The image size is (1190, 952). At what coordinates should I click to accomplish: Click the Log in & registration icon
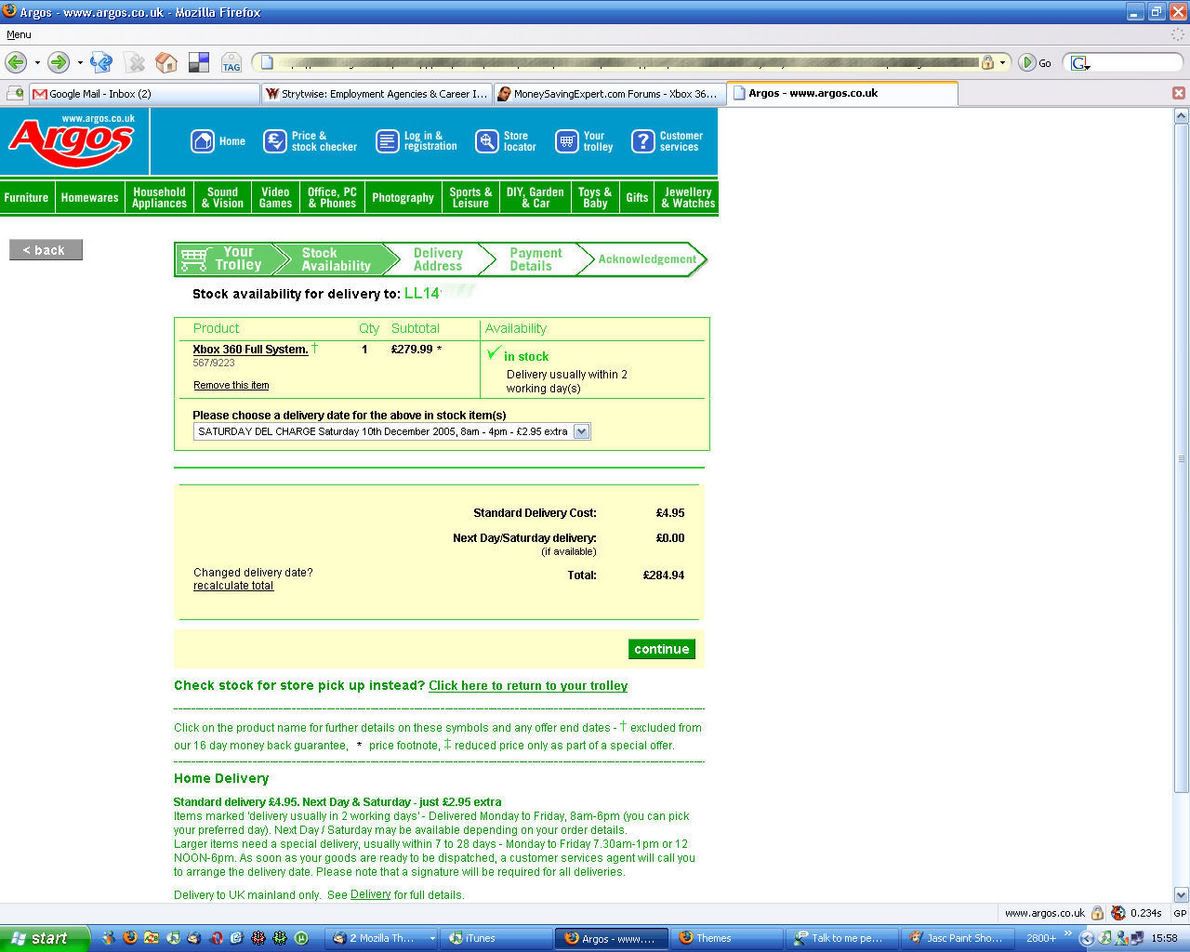pos(387,142)
